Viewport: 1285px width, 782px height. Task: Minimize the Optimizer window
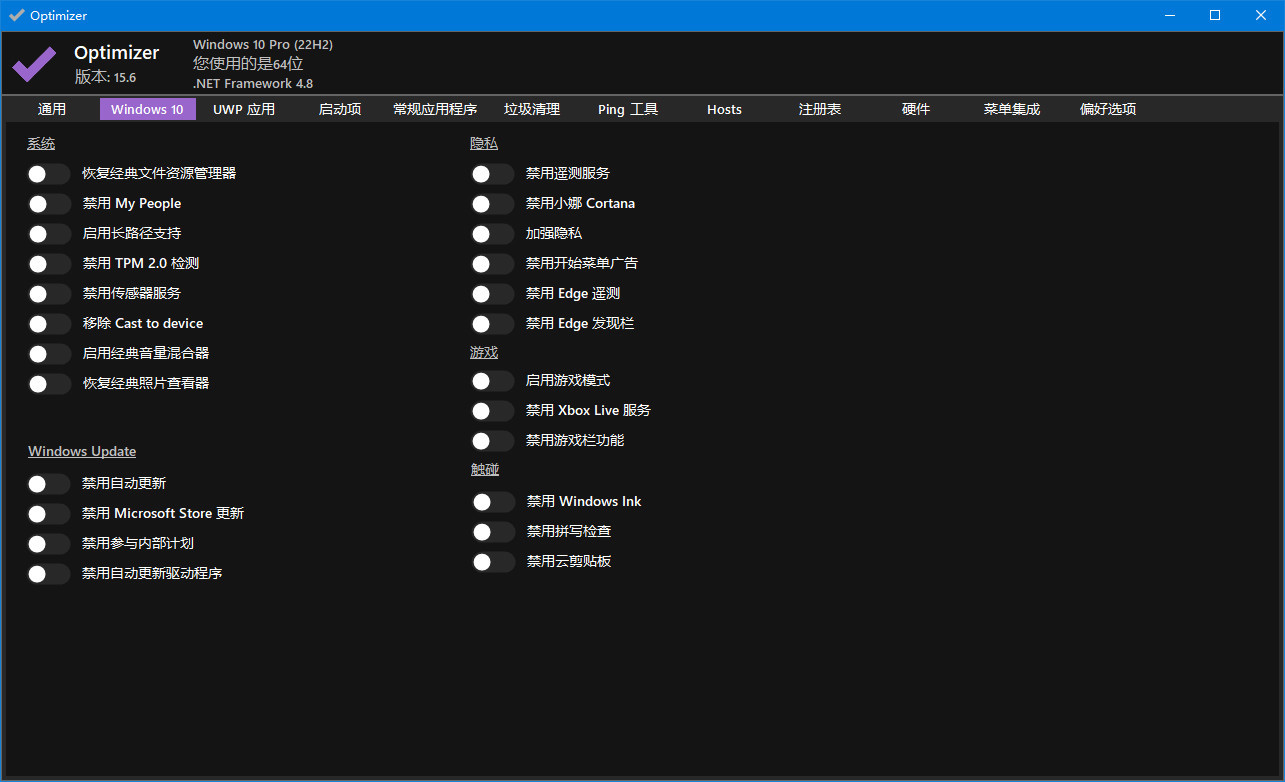(x=1169, y=15)
